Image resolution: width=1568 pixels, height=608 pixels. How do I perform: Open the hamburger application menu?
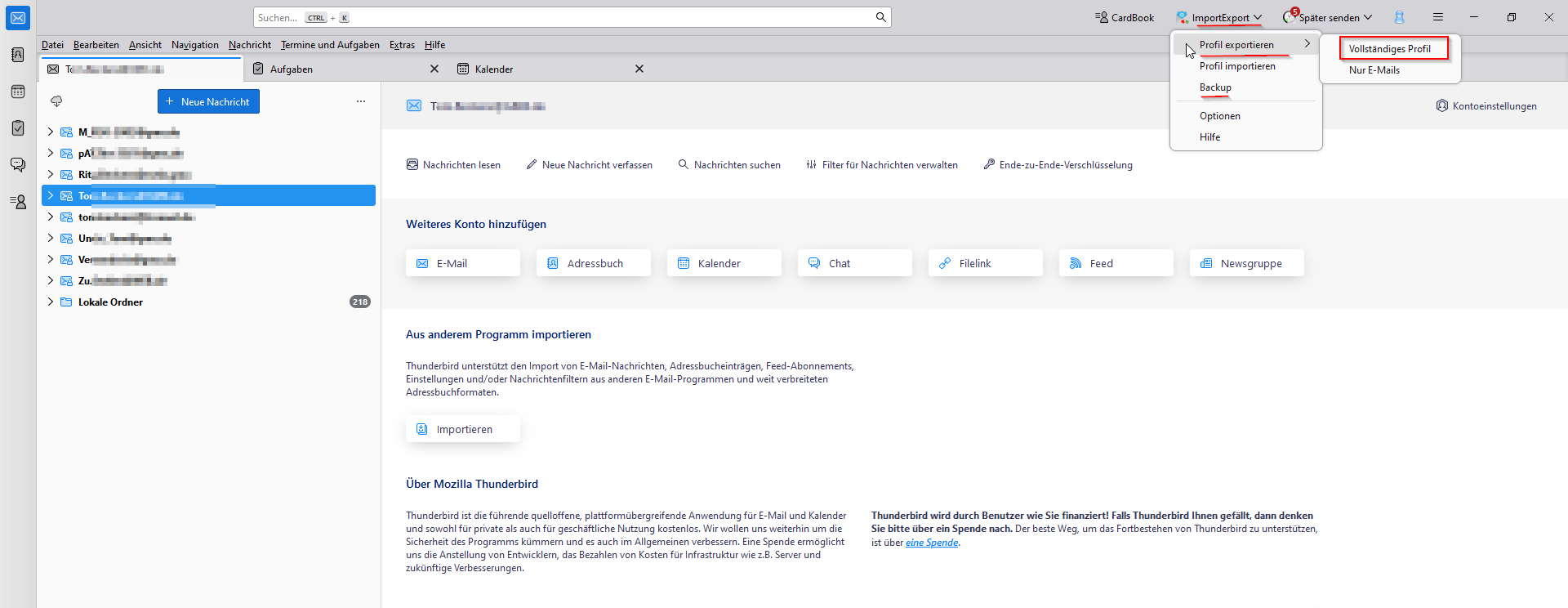pyautogui.click(x=1438, y=17)
